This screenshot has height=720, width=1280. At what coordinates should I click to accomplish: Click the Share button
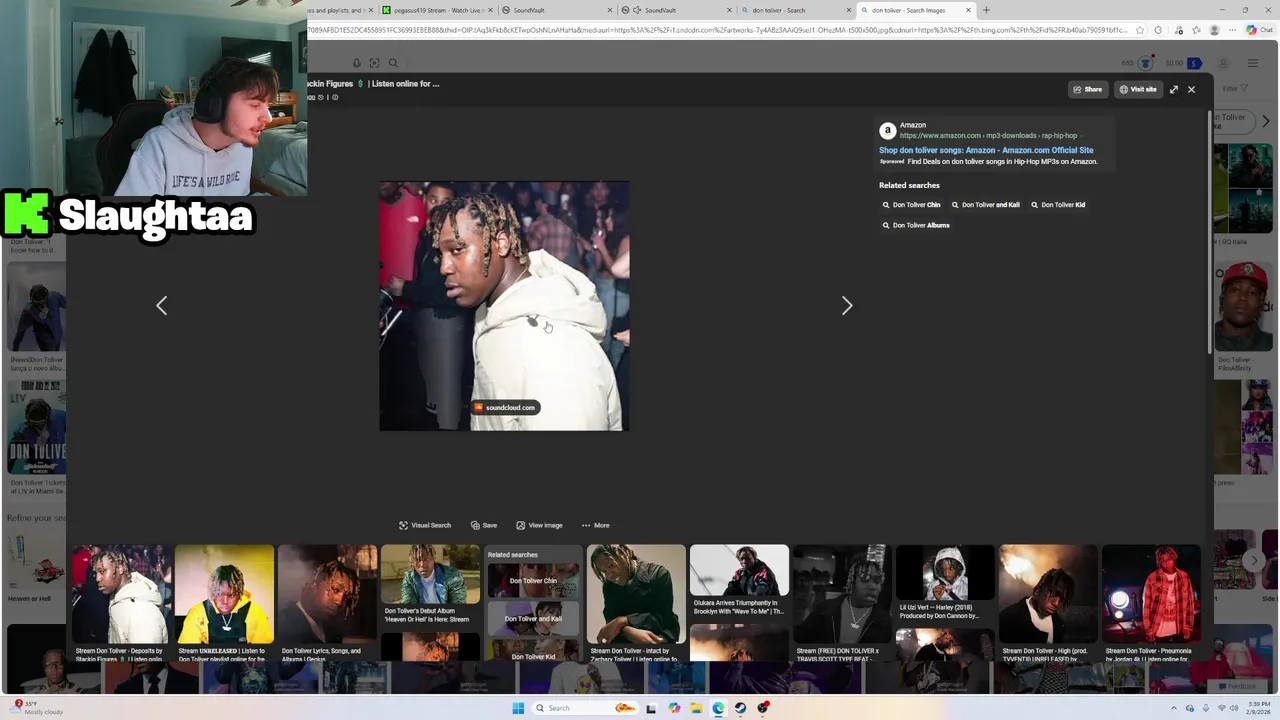(x=1087, y=90)
